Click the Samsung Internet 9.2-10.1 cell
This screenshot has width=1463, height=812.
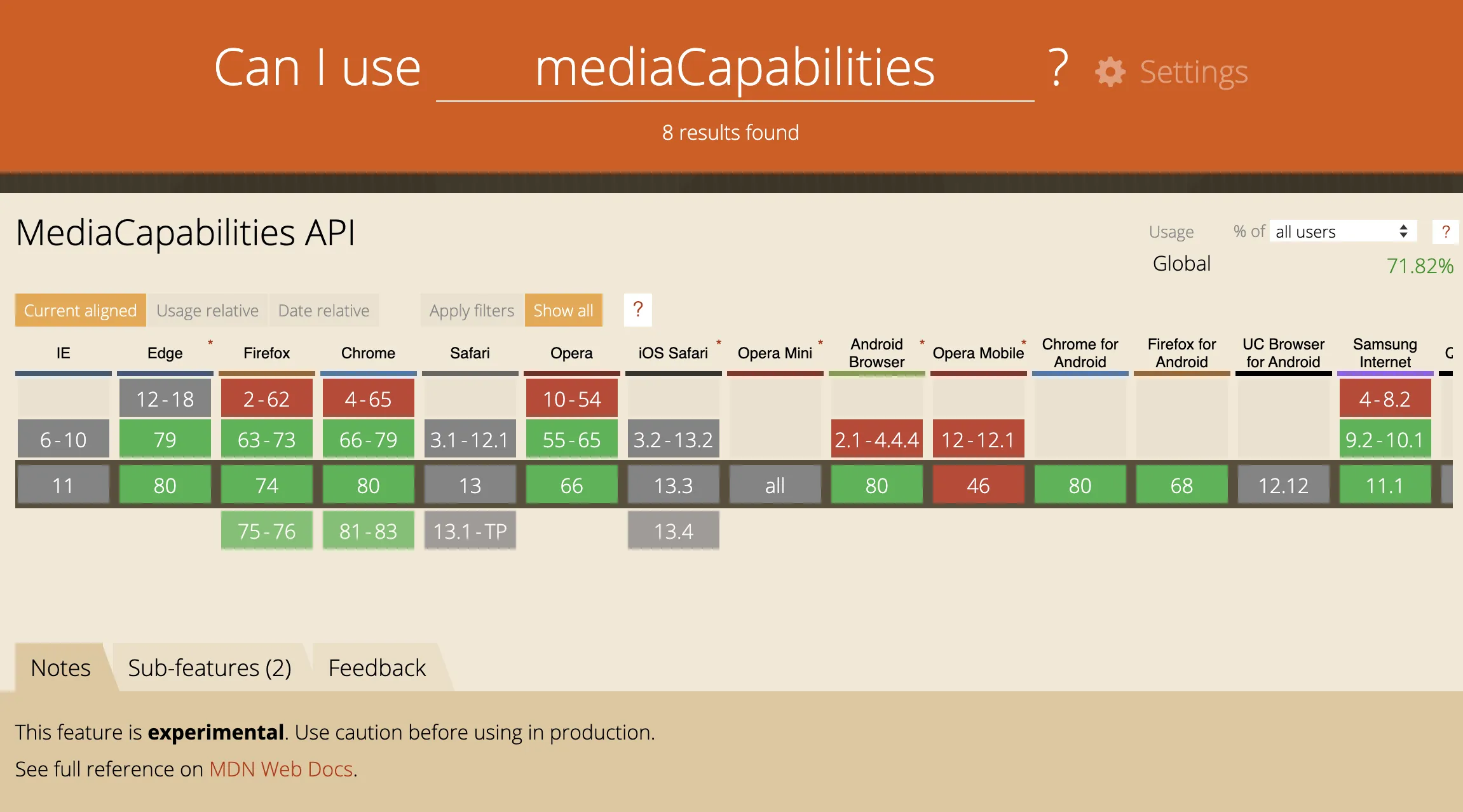click(x=1385, y=439)
